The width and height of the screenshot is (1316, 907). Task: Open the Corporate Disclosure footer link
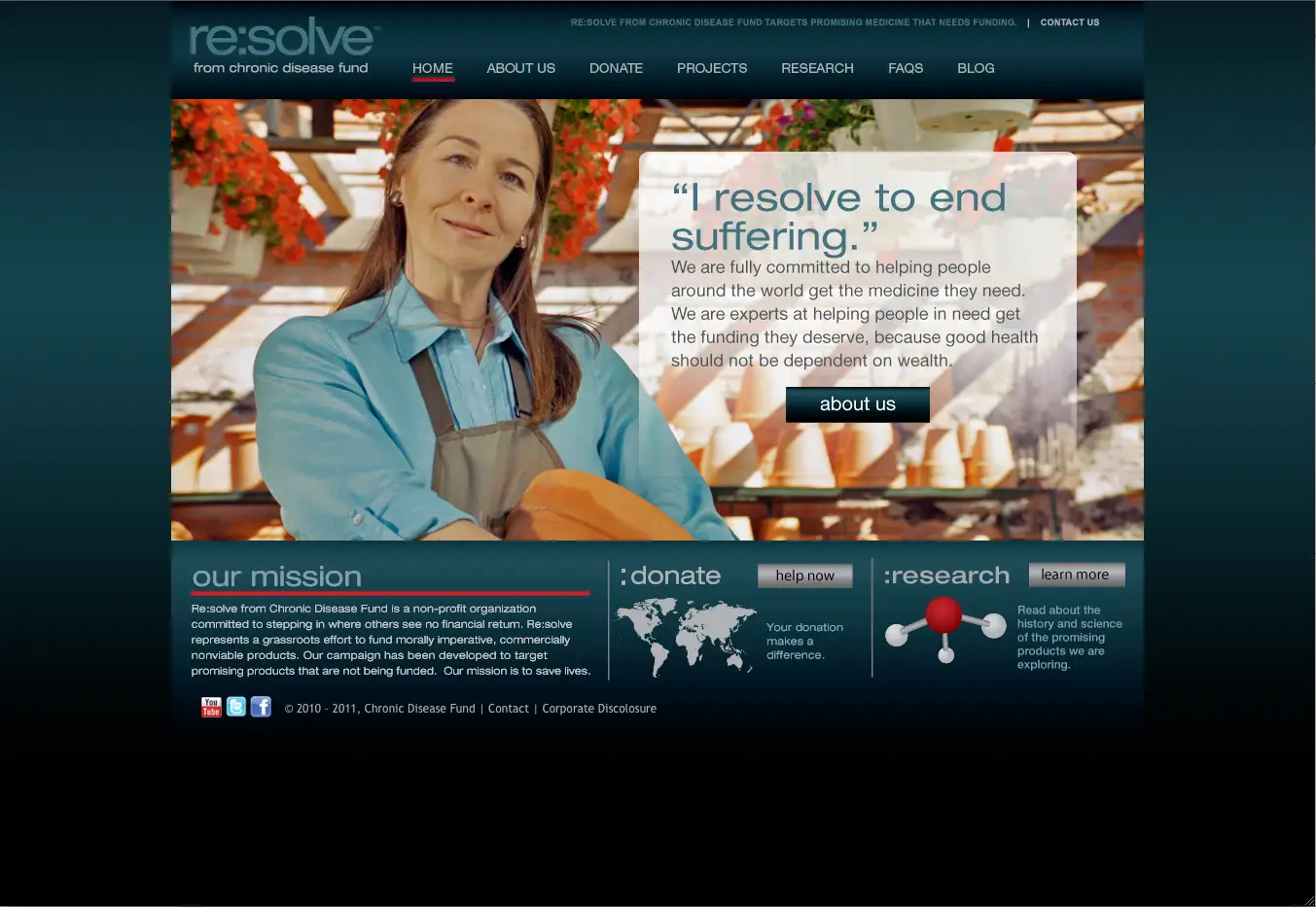599,709
